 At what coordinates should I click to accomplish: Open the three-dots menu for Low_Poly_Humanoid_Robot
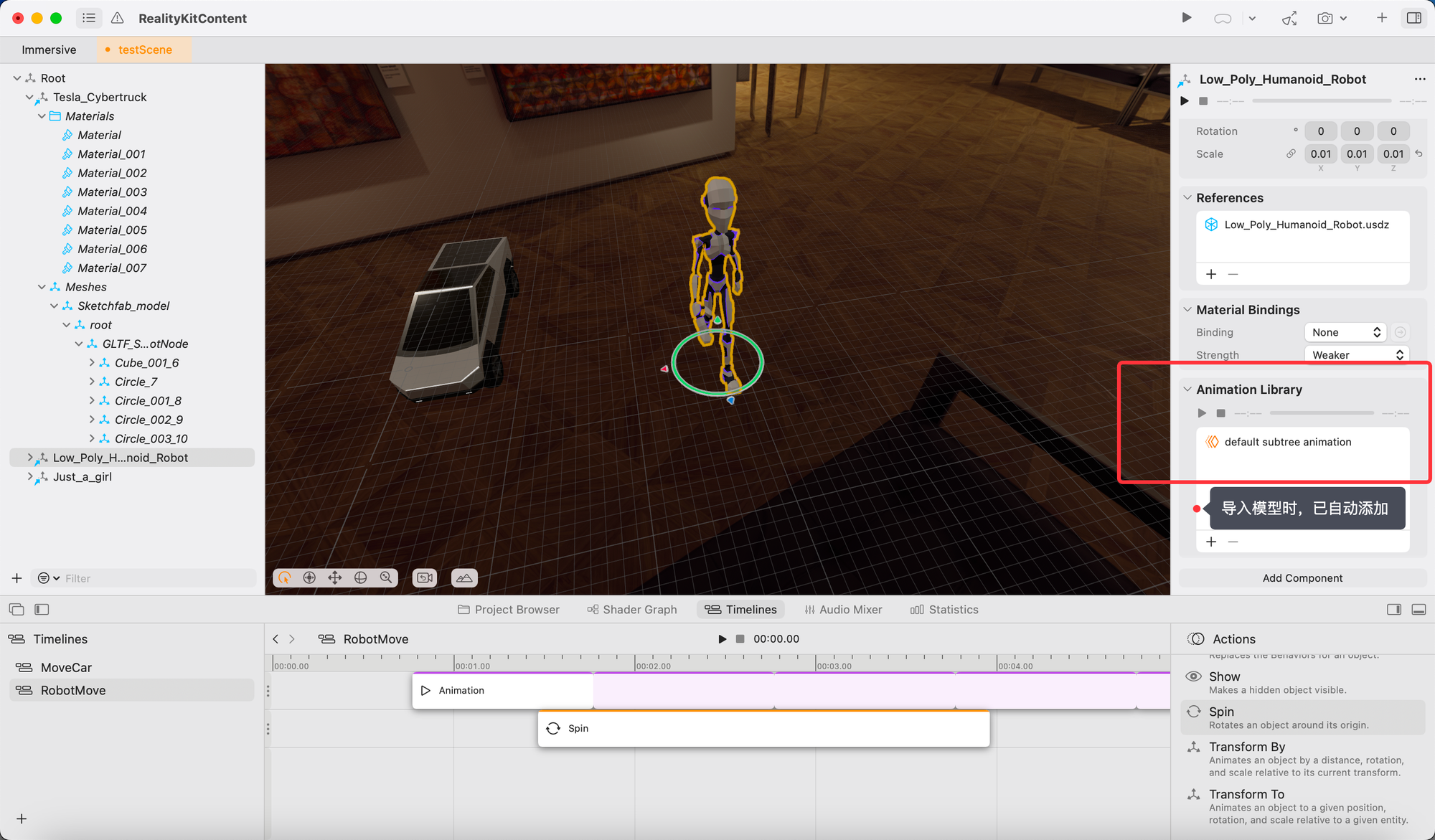[x=1419, y=79]
